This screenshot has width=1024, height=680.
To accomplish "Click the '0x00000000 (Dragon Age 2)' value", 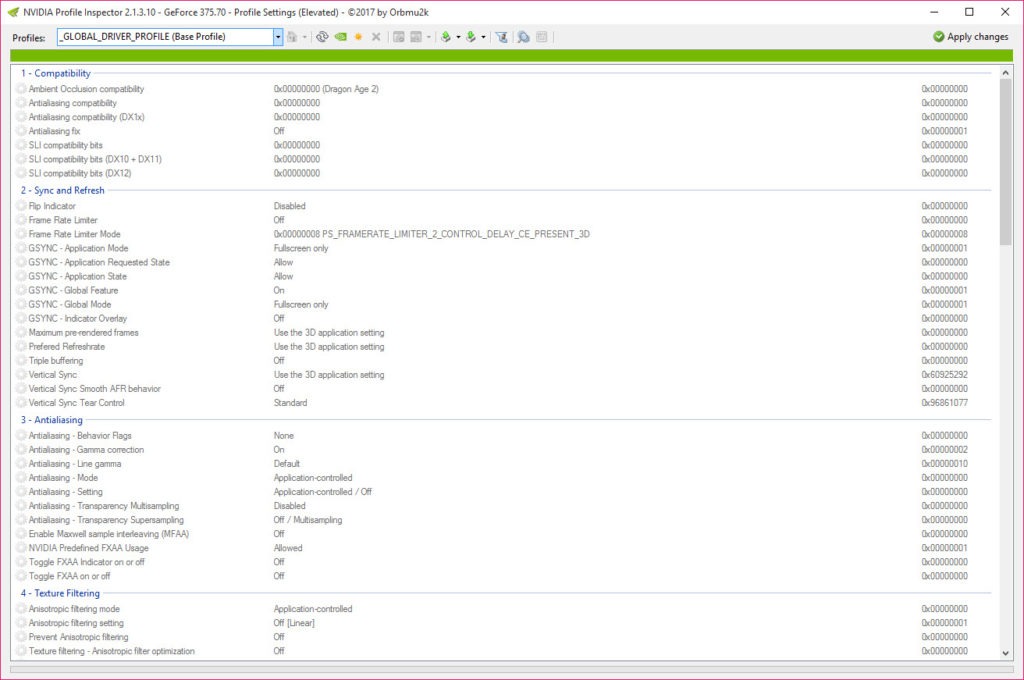I will [x=326, y=89].
